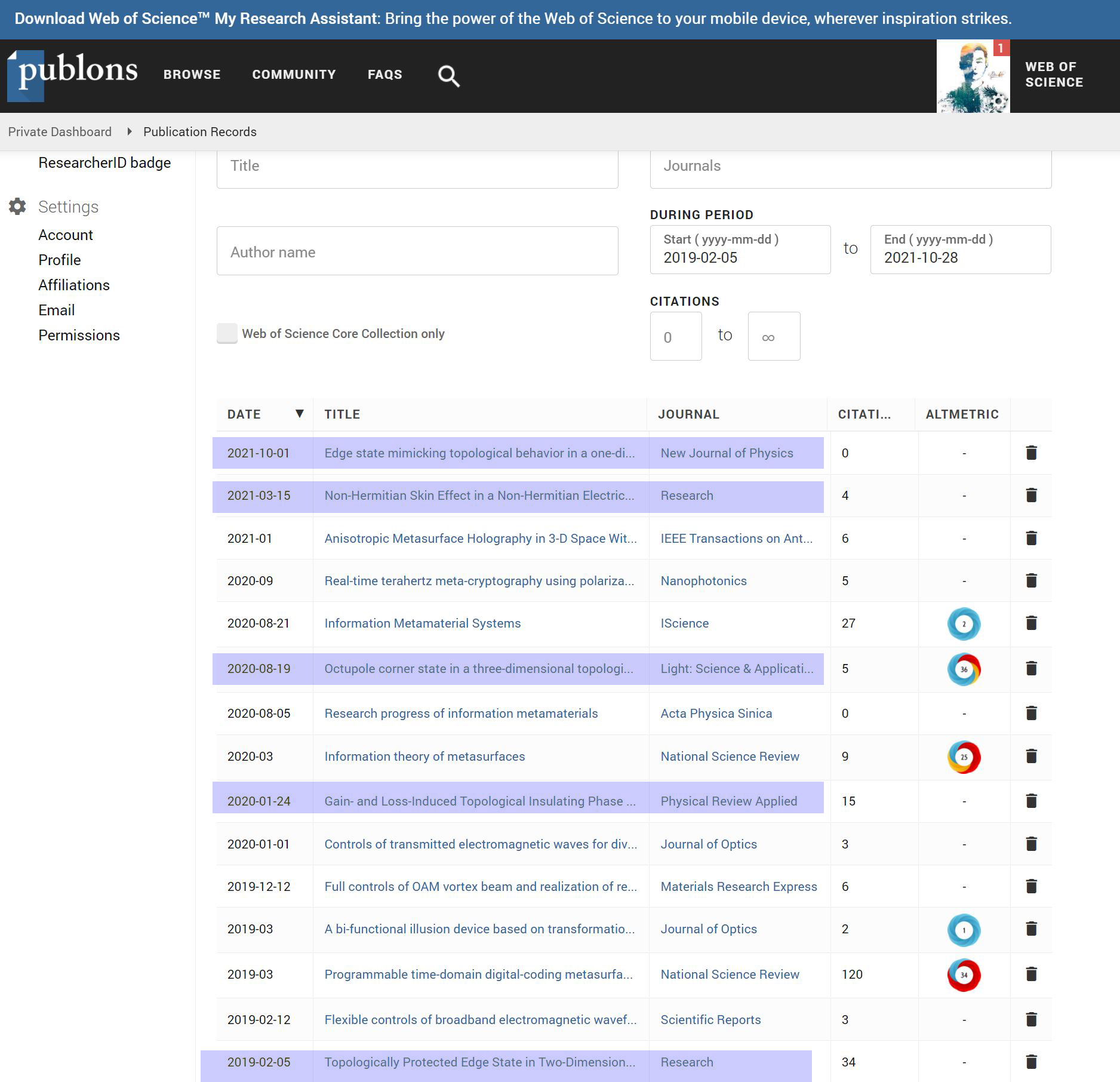Enable Web of Science Core Collection only
This screenshot has width=1120, height=1082.
[x=227, y=334]
